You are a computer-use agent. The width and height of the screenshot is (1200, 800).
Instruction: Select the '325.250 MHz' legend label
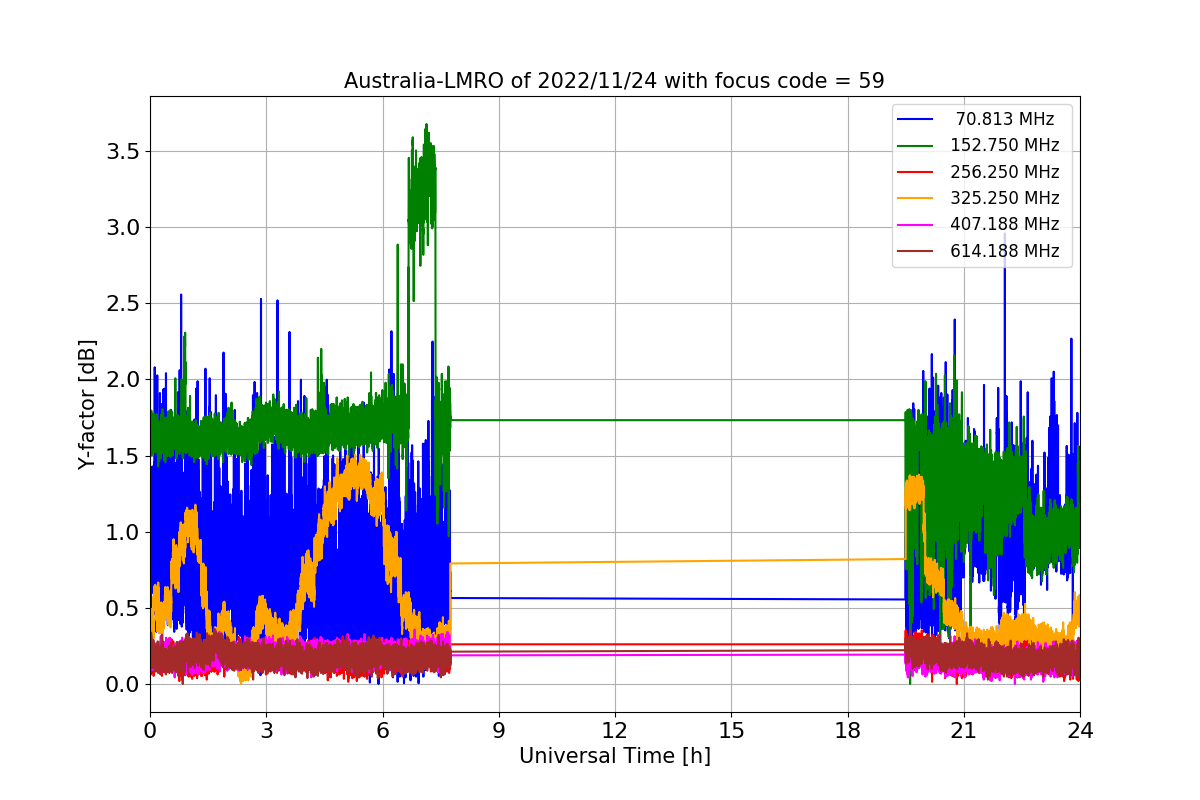tap(1005, 198)
